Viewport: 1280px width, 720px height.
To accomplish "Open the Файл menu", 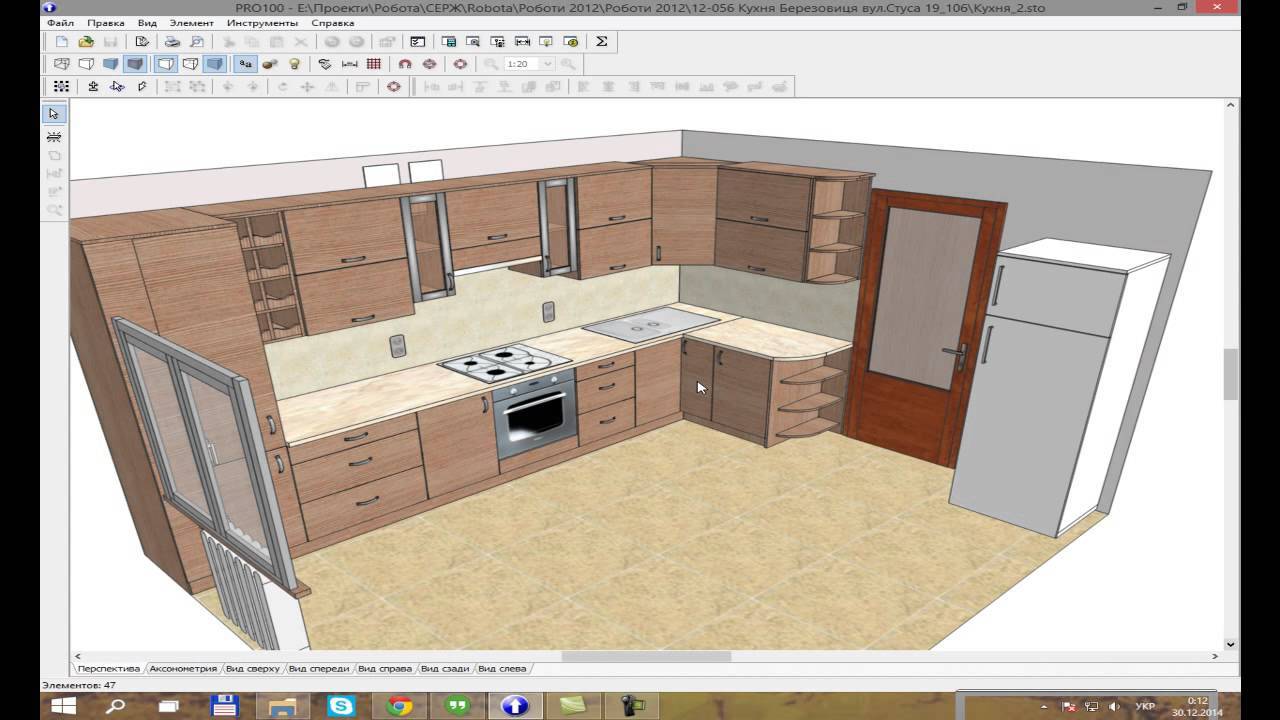I will pyautogui.click(x=60, y=22).
